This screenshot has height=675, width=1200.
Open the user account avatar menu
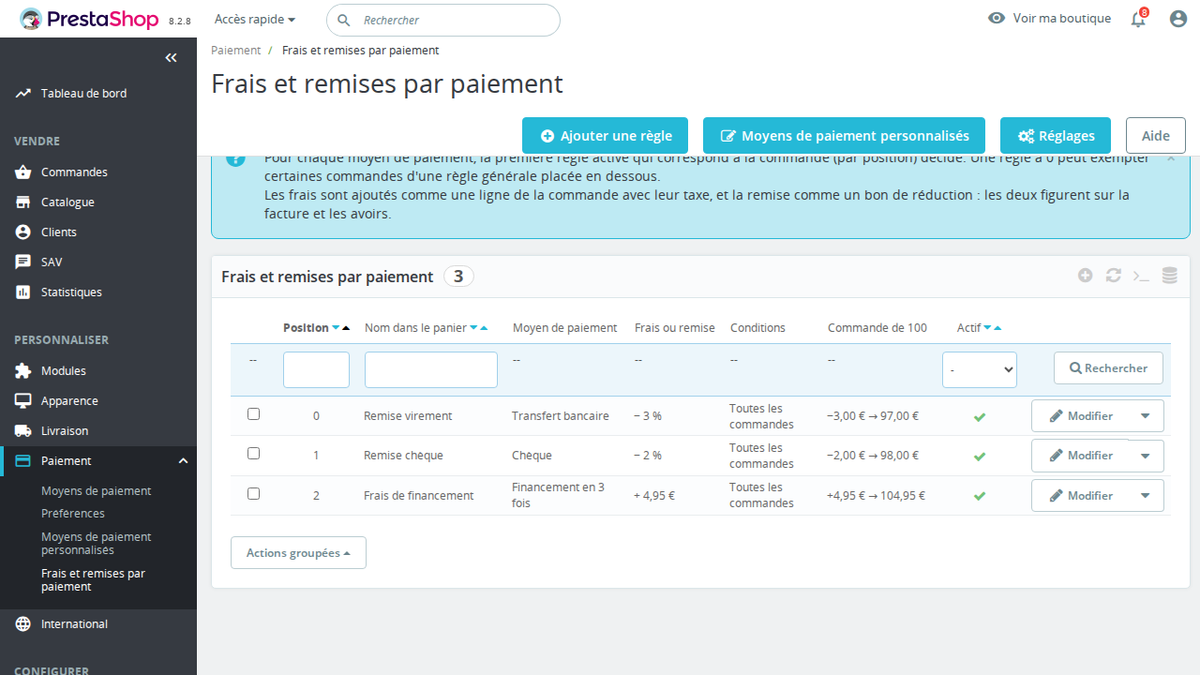point(1178,18)
